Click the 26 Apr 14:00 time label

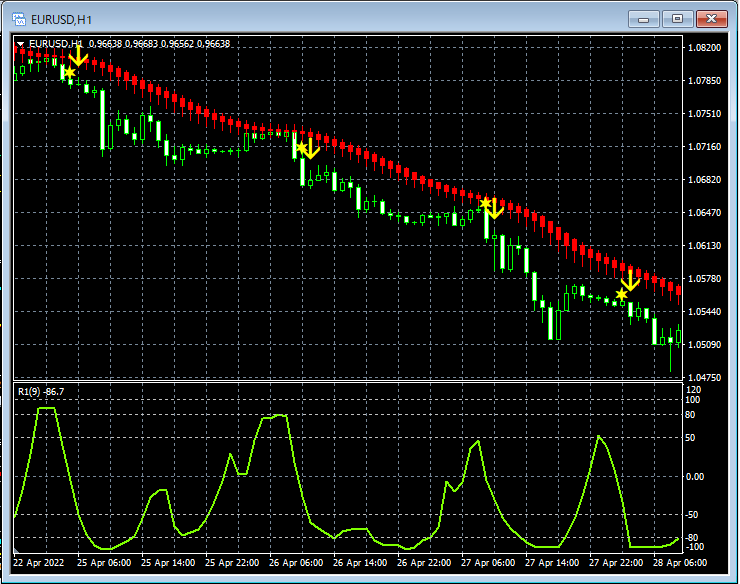(360, 563)
